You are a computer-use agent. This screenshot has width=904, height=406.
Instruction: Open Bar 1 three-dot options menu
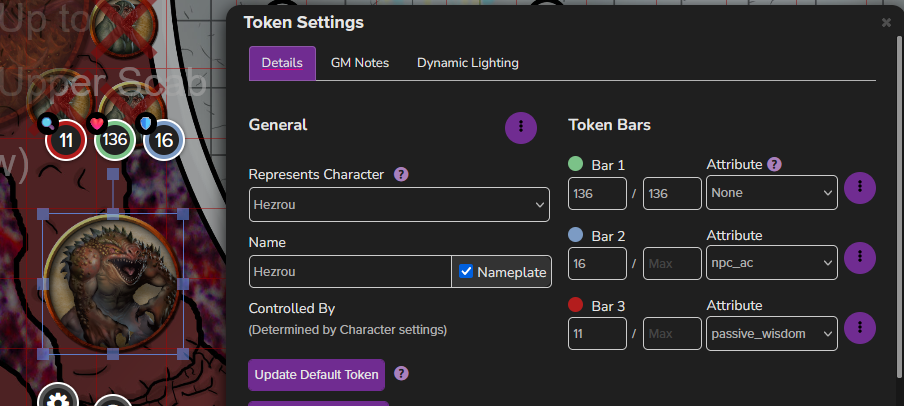(x=860, y=187)
